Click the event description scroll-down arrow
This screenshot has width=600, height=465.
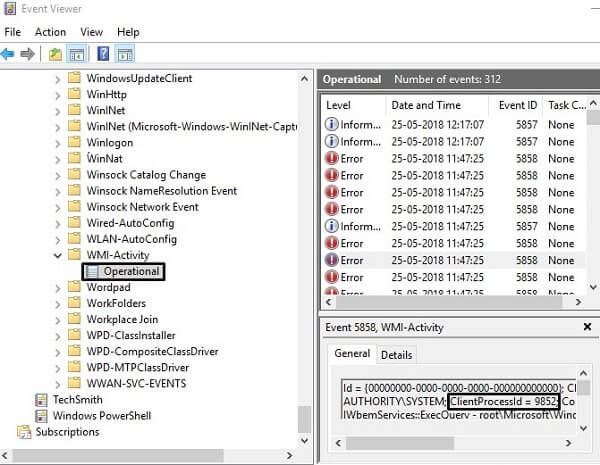[x=583, y=428]
